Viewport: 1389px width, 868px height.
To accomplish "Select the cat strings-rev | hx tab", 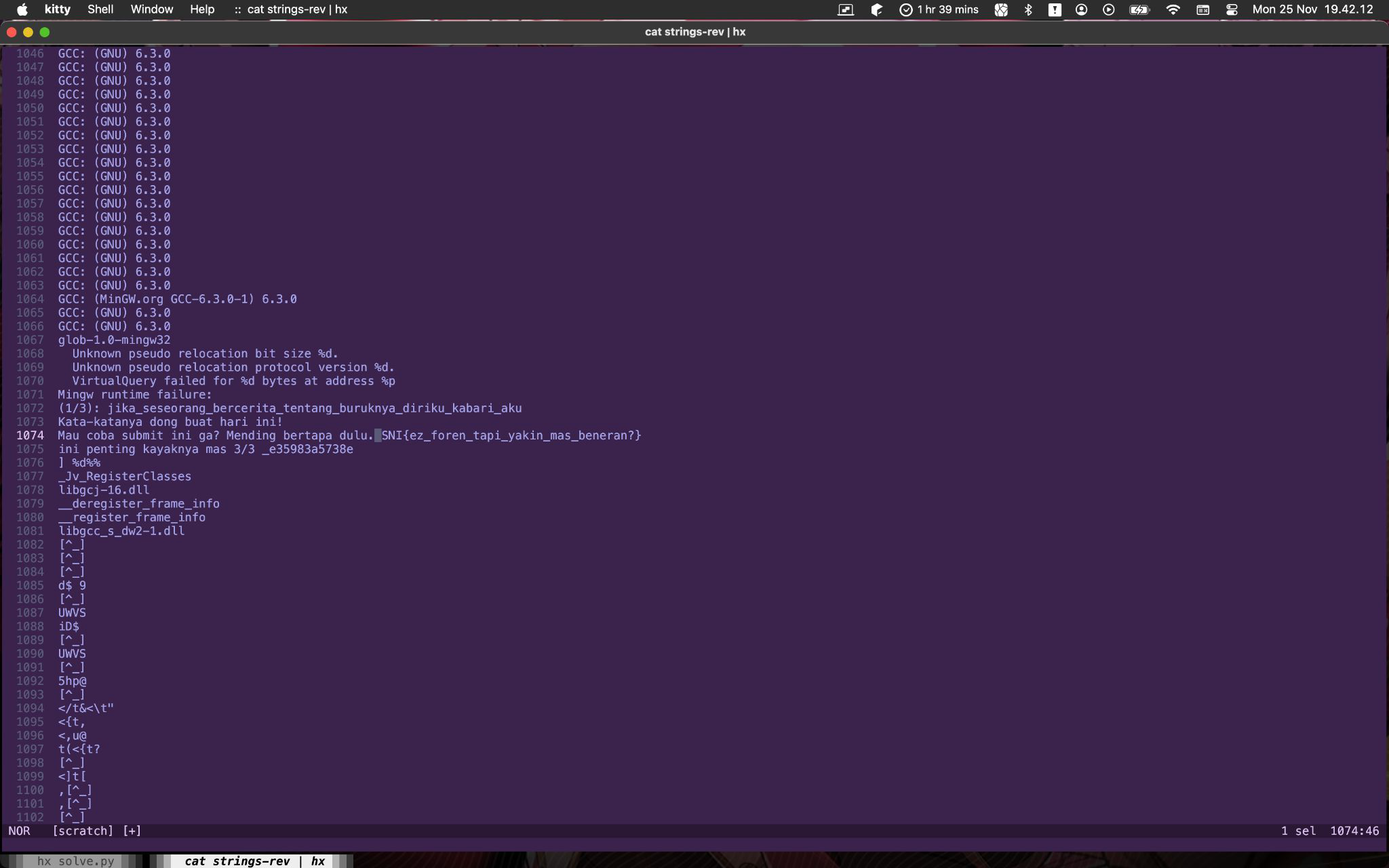I will tap(254, 861).
